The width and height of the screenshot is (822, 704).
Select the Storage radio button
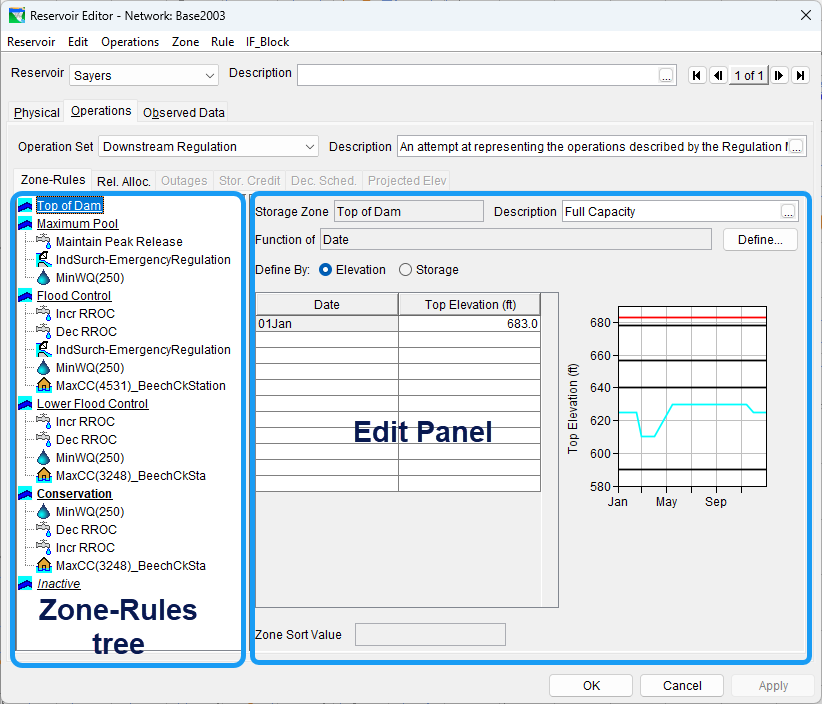coord(405,270)
